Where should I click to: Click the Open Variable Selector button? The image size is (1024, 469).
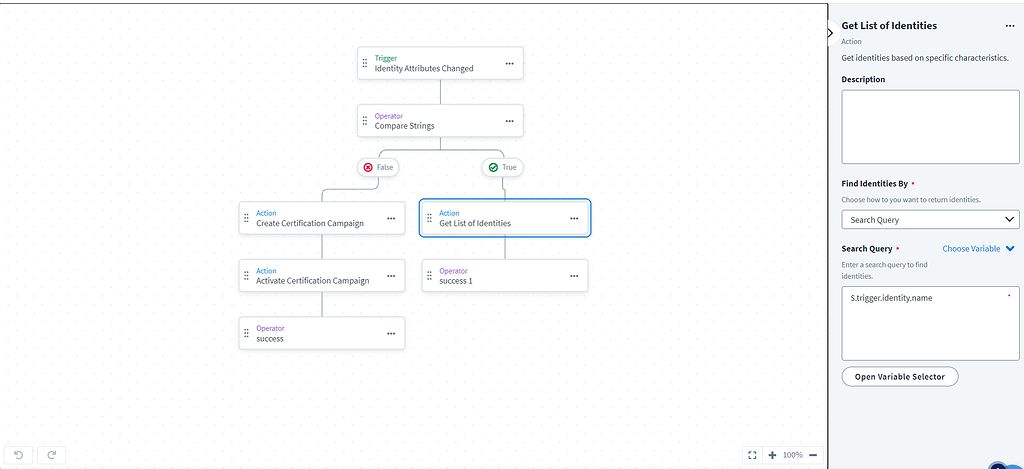(x=900, y=377)
